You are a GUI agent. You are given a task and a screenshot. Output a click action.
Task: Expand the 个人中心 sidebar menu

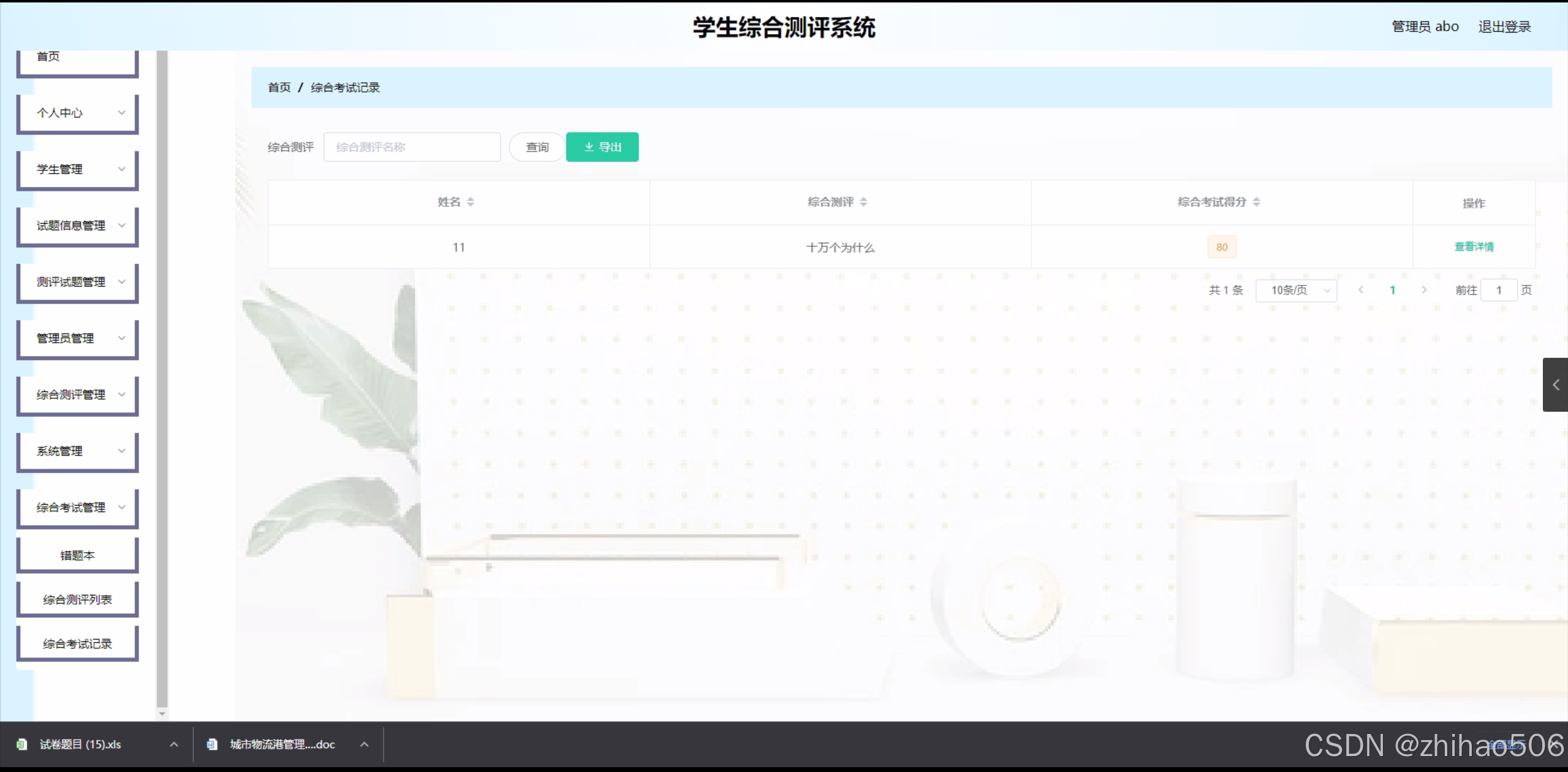(78, 113)
